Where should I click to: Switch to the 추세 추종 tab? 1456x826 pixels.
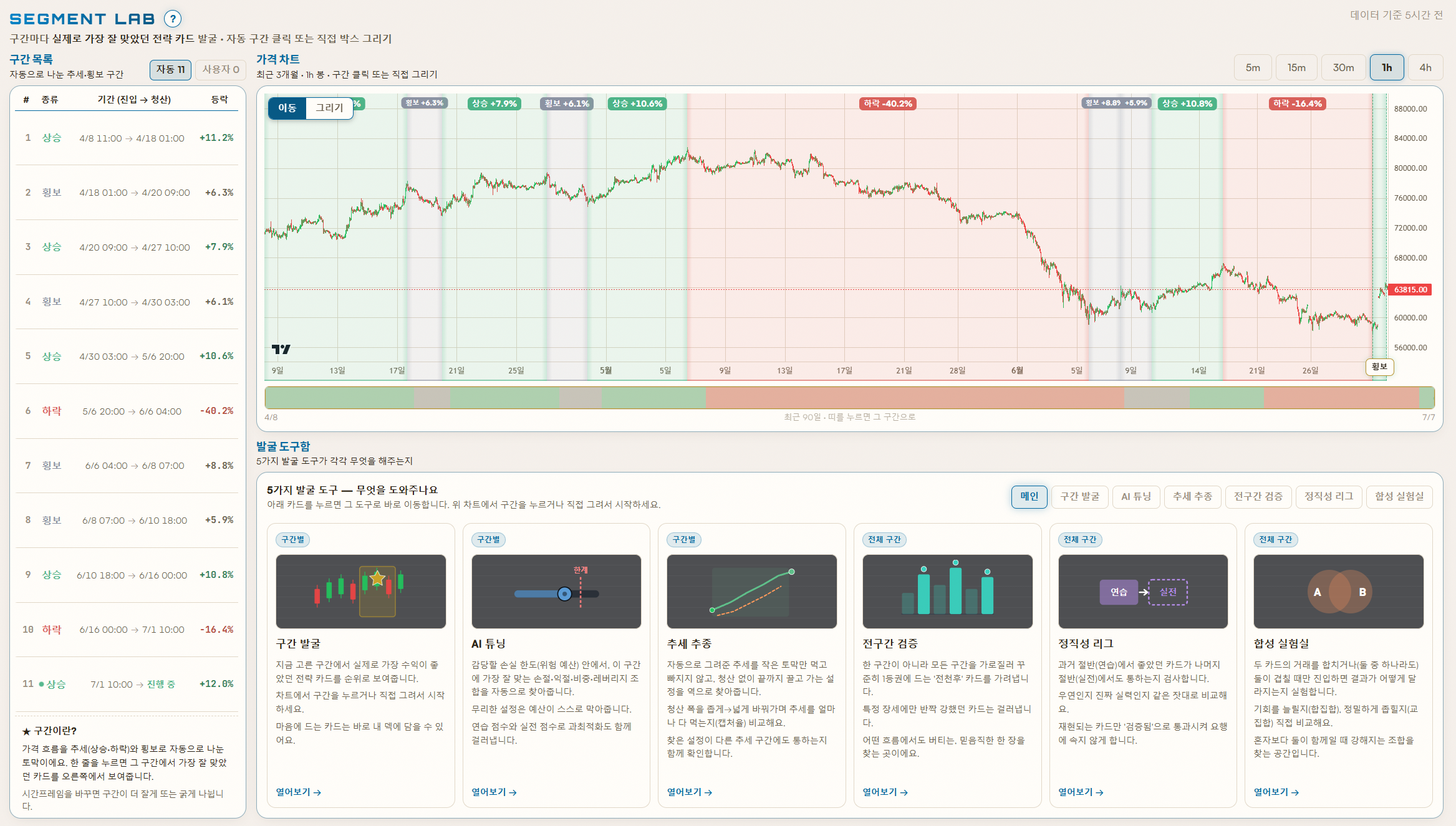point(1192,497)
